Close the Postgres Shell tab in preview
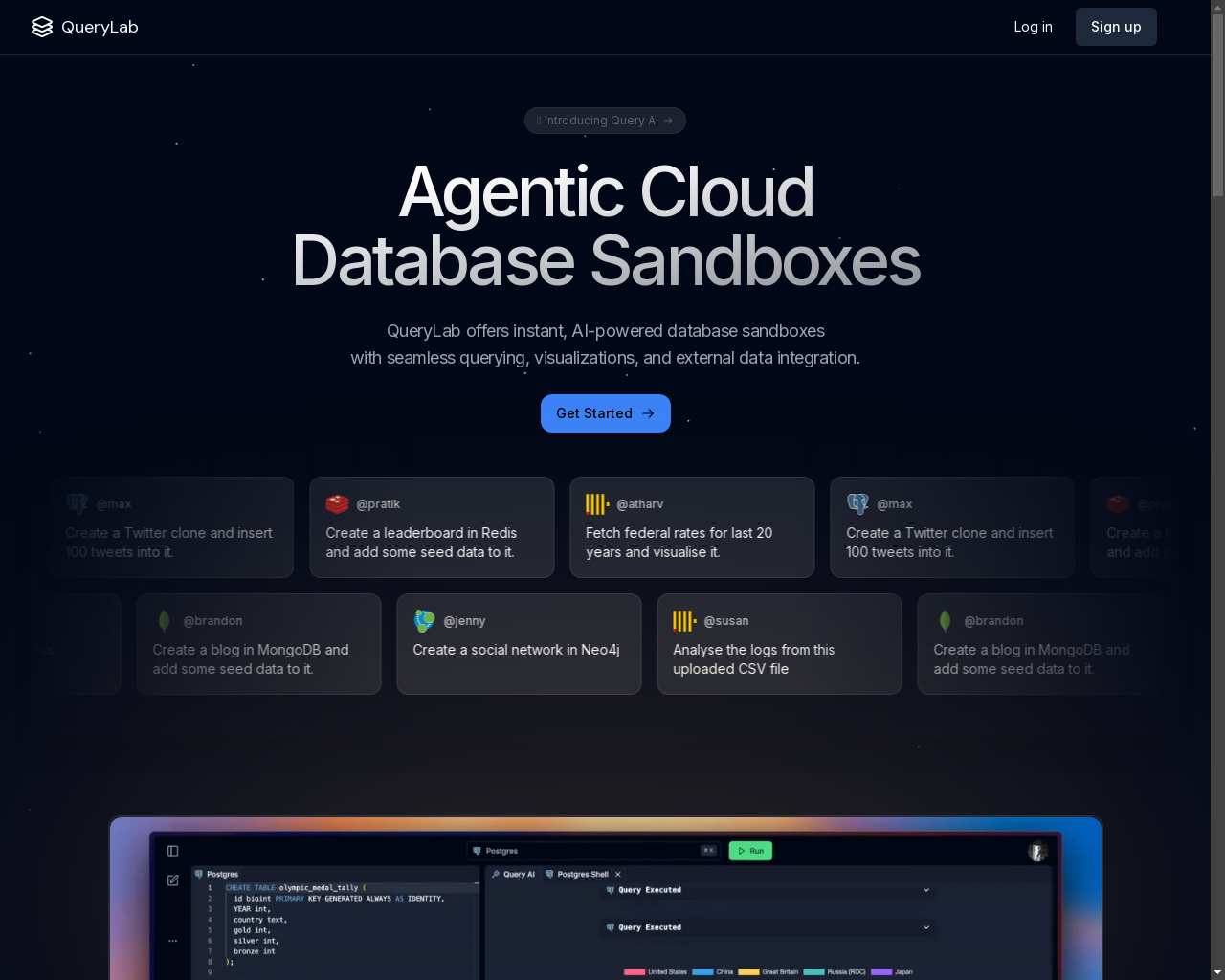The image size is (1225, 980). [x=618, y=875]
